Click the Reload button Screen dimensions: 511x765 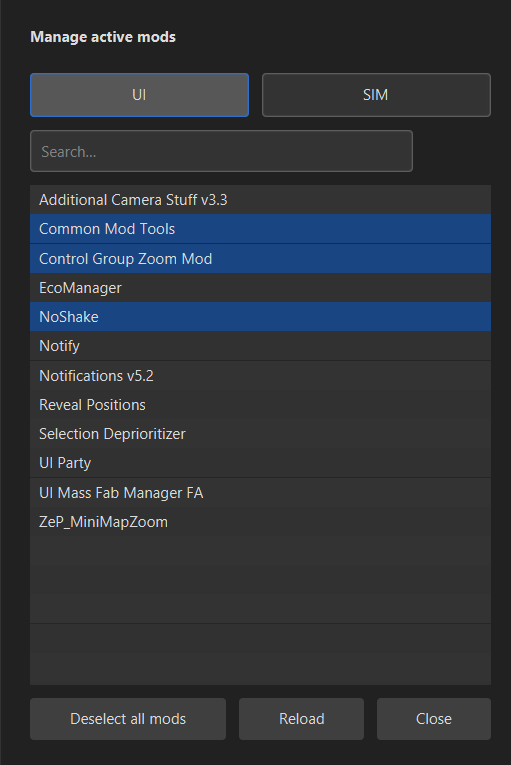pos(302,719)
